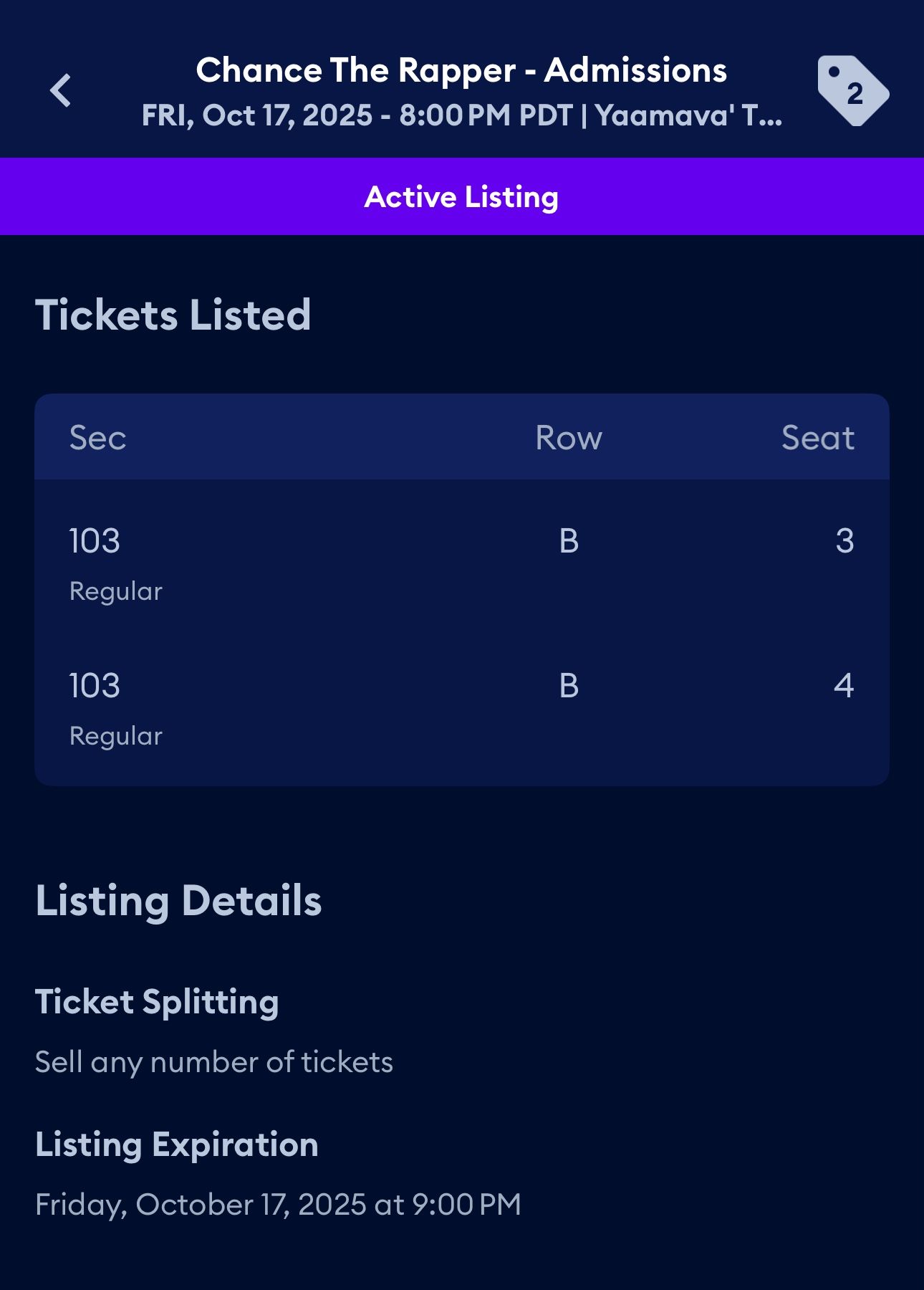Click the listing expiration date text
This screenshot has width=924, height=1290.
tap(278, 1205)
